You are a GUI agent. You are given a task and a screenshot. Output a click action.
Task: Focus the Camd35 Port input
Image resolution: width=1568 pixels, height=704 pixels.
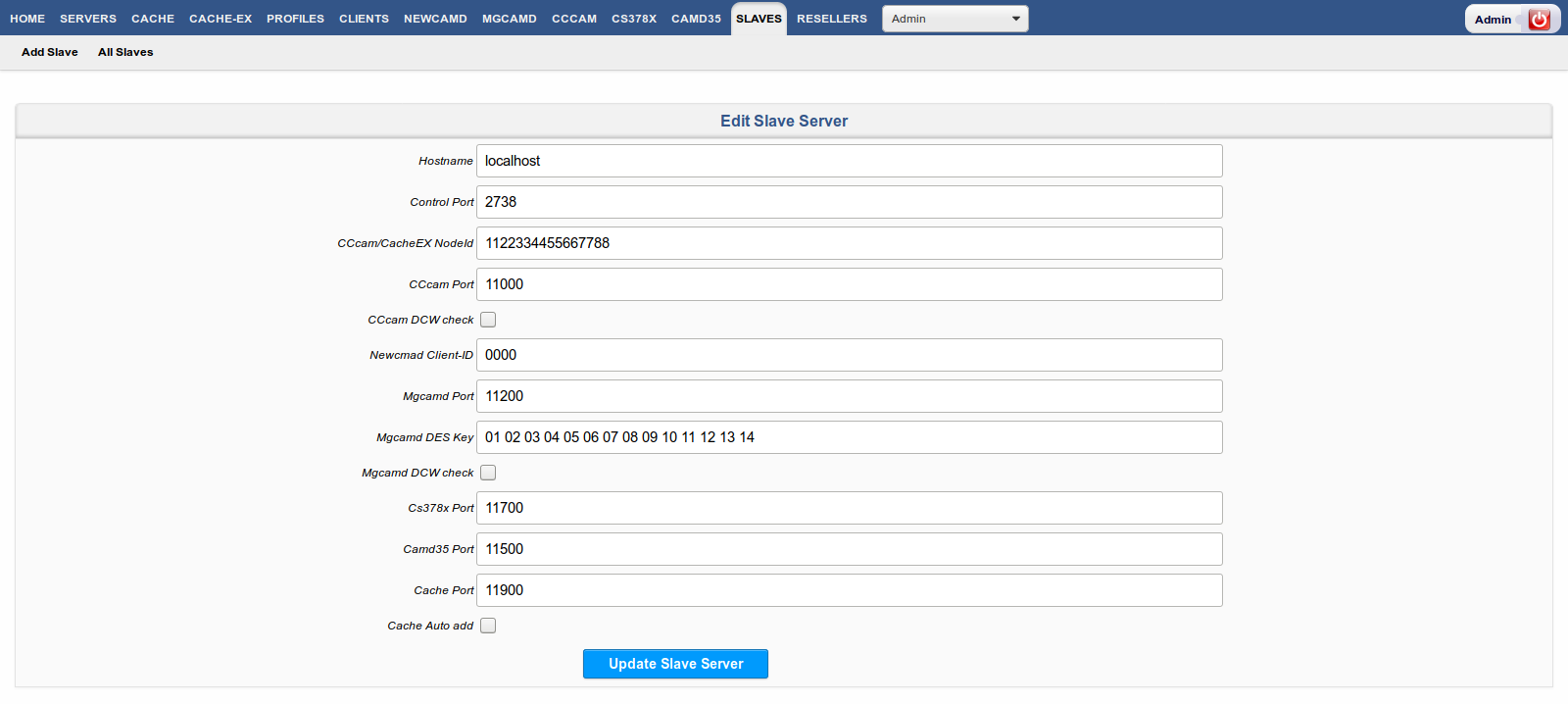pos(850,549)
